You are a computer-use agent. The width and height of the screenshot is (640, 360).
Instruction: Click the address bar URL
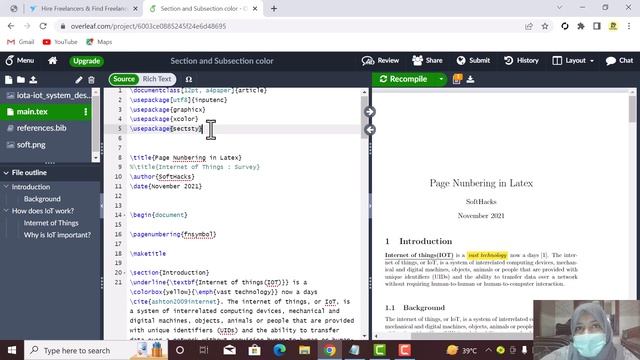[148, 26]
